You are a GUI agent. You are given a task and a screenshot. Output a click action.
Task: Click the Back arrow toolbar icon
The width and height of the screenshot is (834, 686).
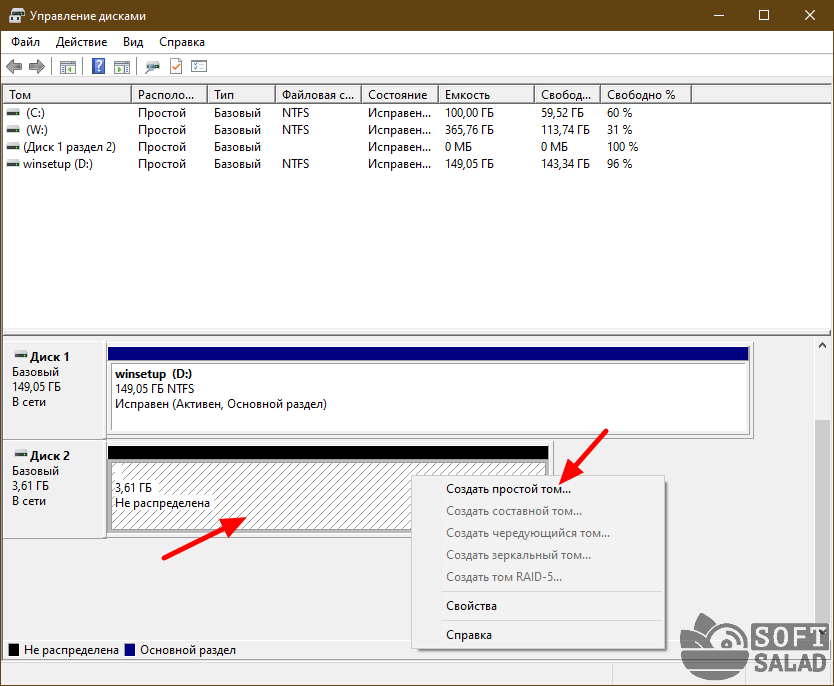click(14, 67)
